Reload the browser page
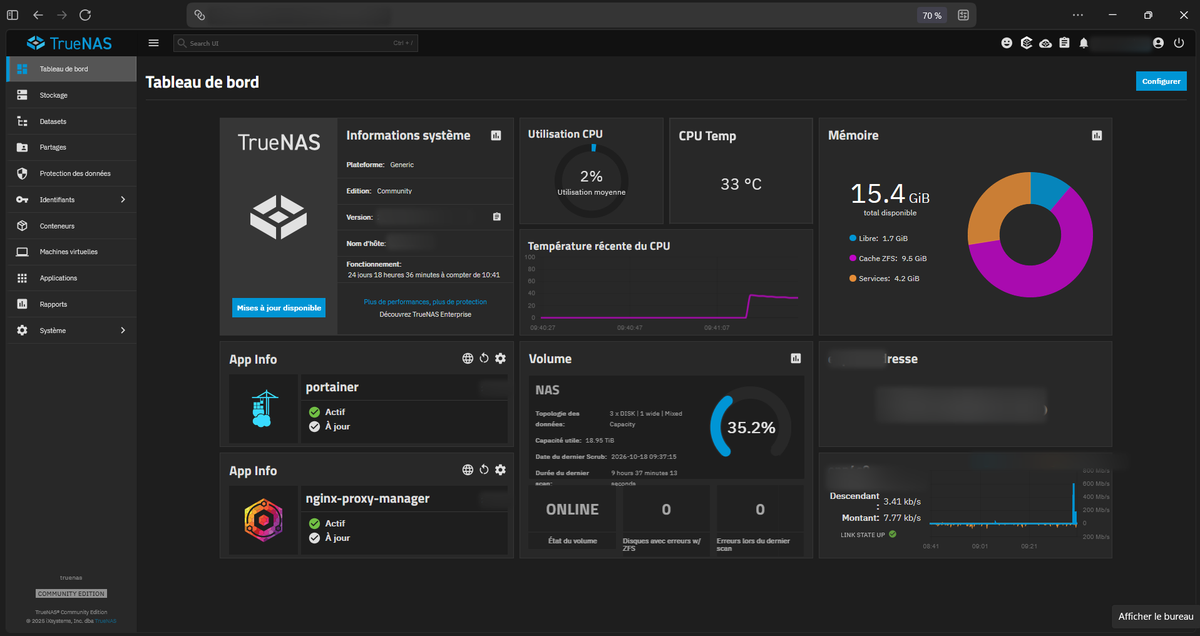 (85, 15)
